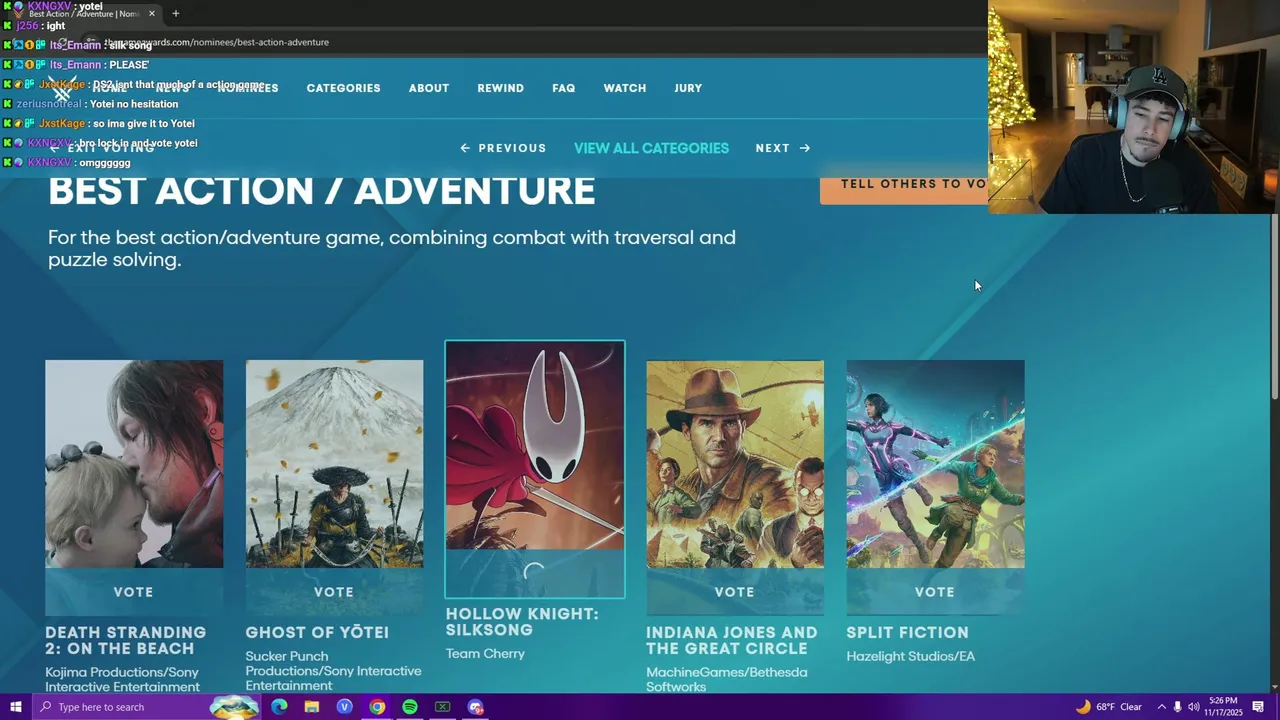The height and width of the screenshot is (720, 1280).
Task: Open Google Chrome from the taskbar
Action: tap(377, 707)
